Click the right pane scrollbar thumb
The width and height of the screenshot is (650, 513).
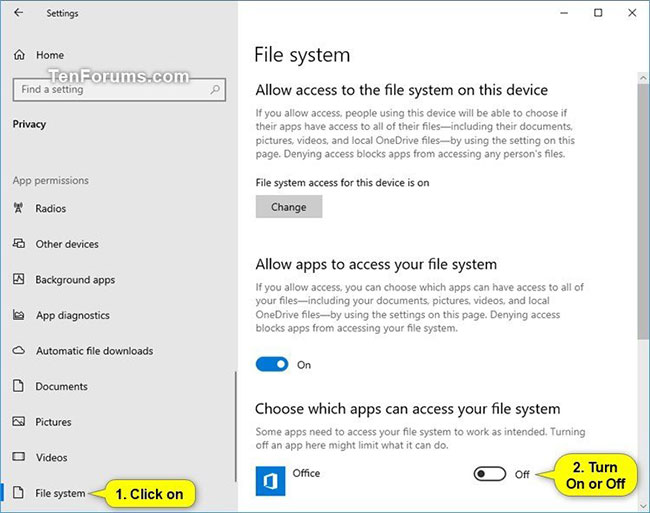(643, 211)
